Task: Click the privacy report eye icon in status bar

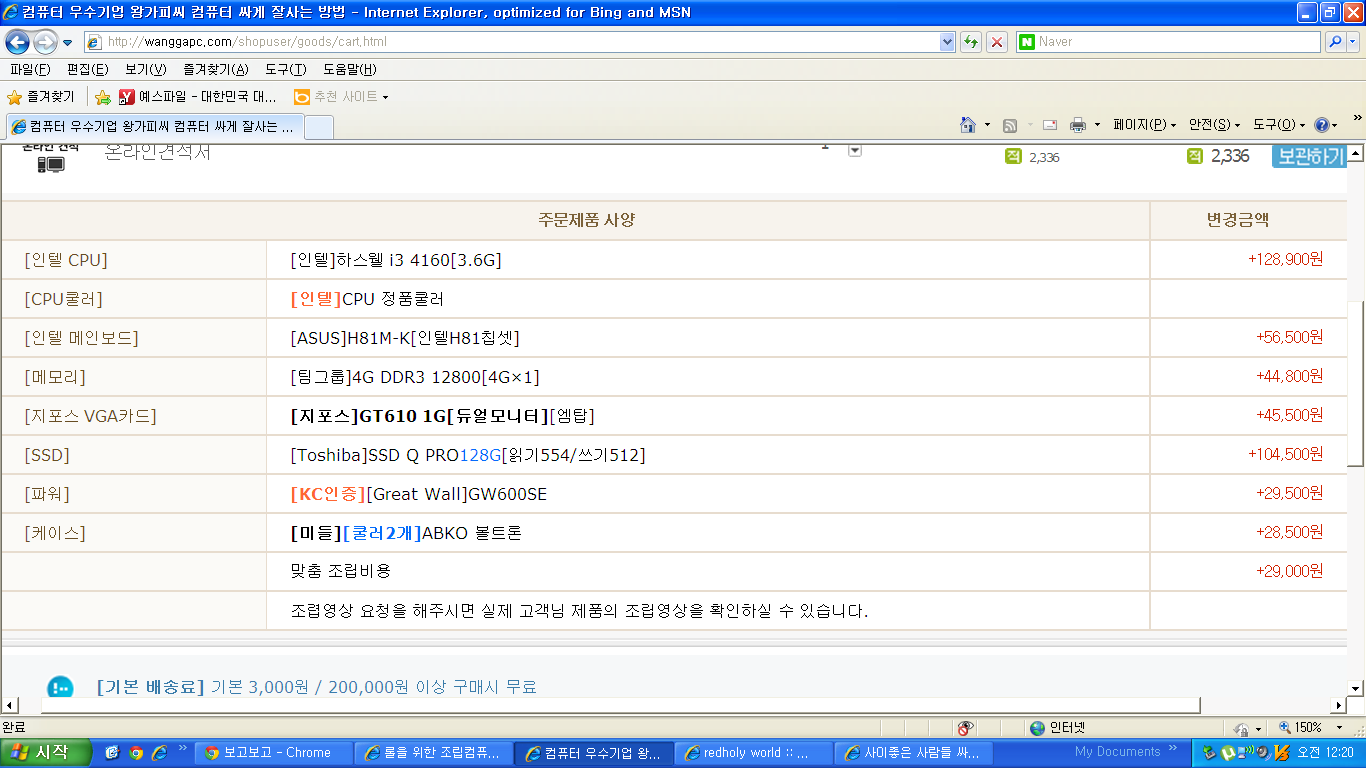Action: (966, 728)
